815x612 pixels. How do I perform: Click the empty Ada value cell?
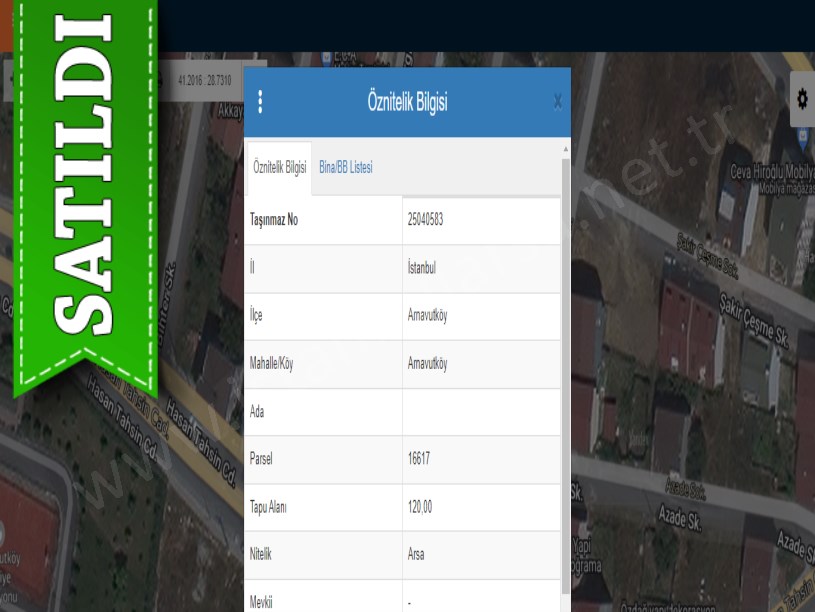pyautogui.click(x=480, y=412)
